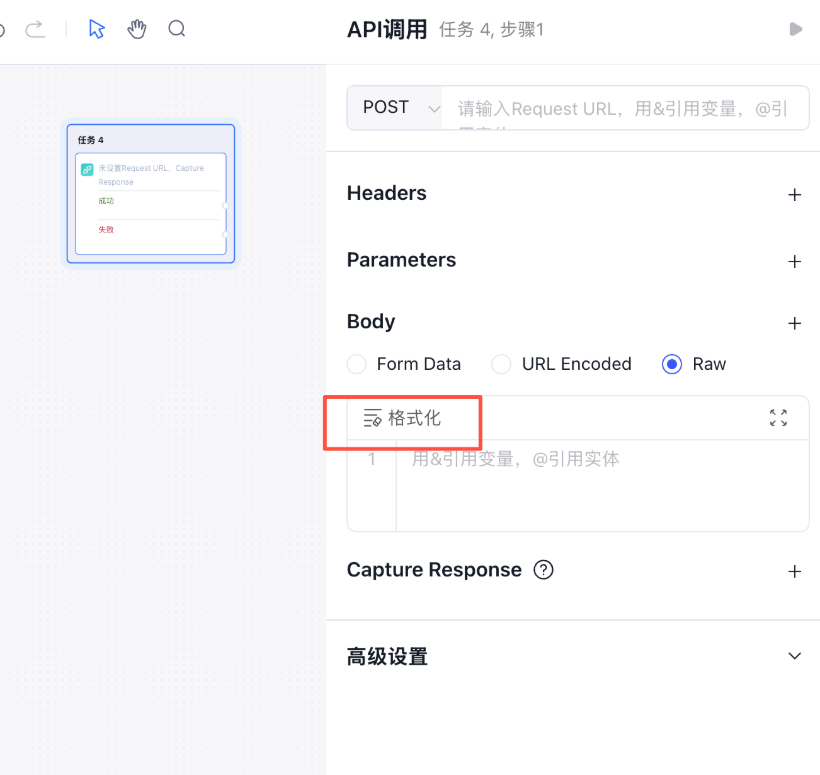Click the redo arrow icon
The width and height of the screenshot is (820, 775).
(35, 29)
